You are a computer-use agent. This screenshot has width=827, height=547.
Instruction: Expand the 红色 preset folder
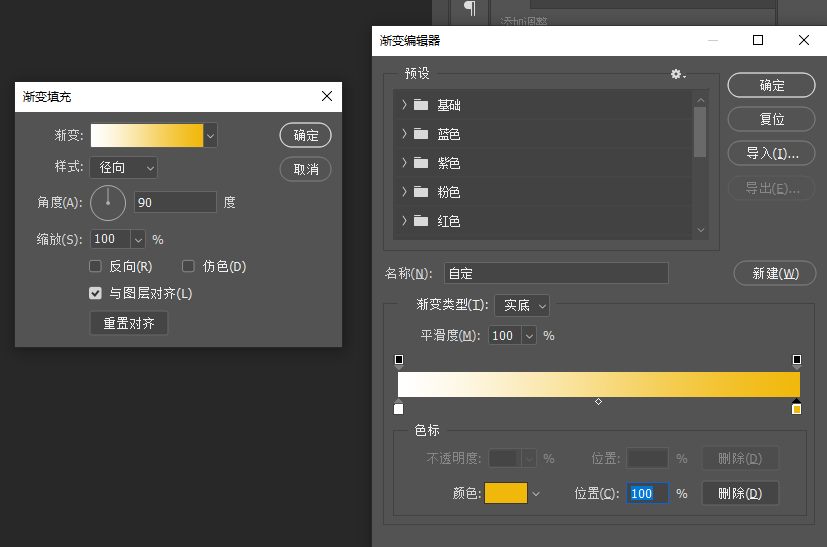(404, 221)
